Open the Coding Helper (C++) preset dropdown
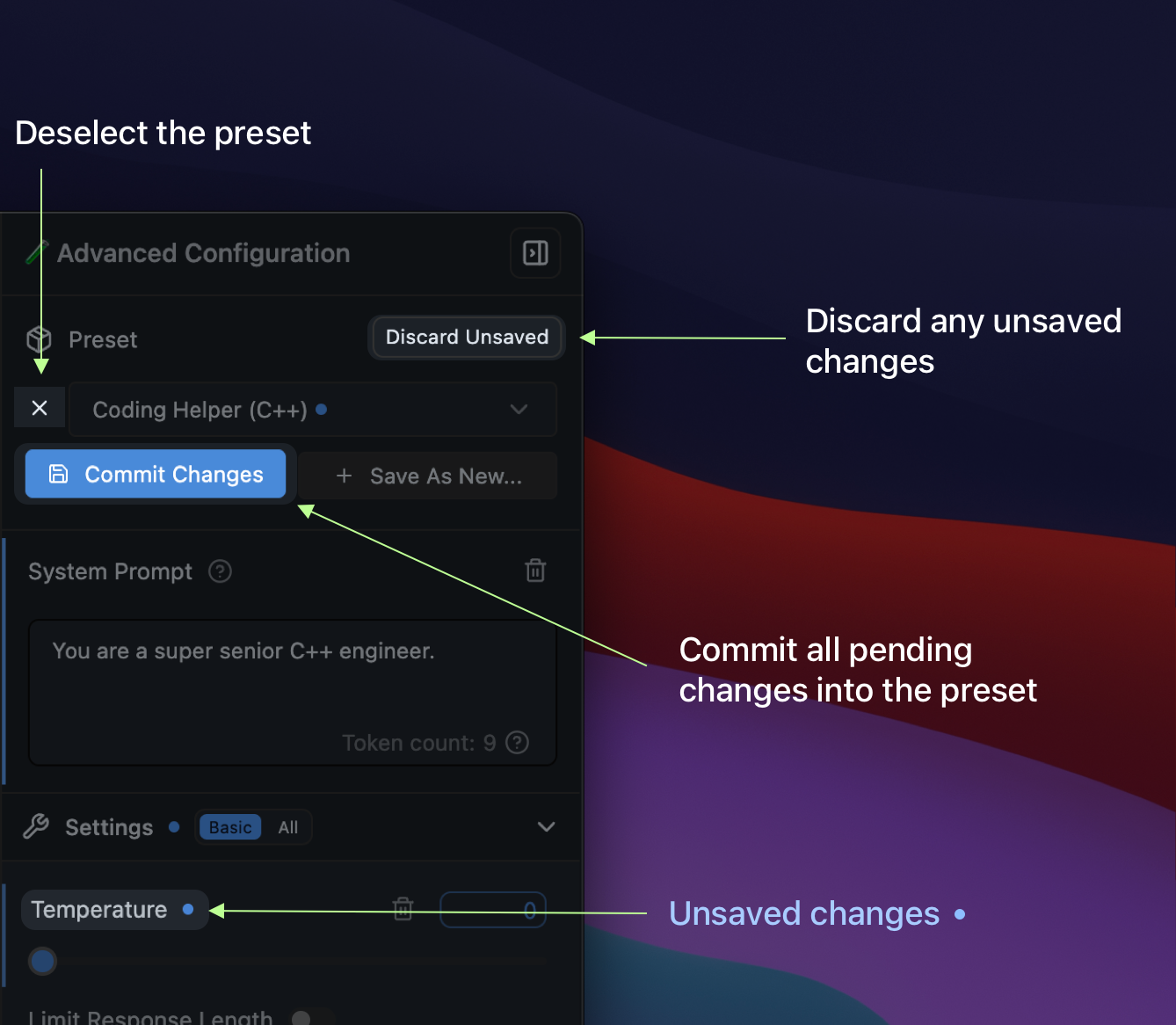 313,410
